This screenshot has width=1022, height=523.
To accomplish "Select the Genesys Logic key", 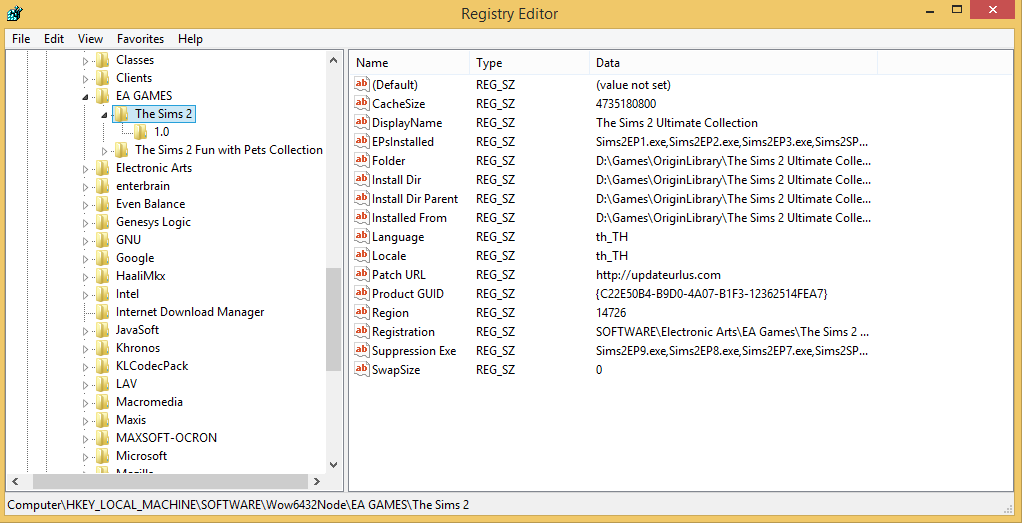I will coord(153,222).
